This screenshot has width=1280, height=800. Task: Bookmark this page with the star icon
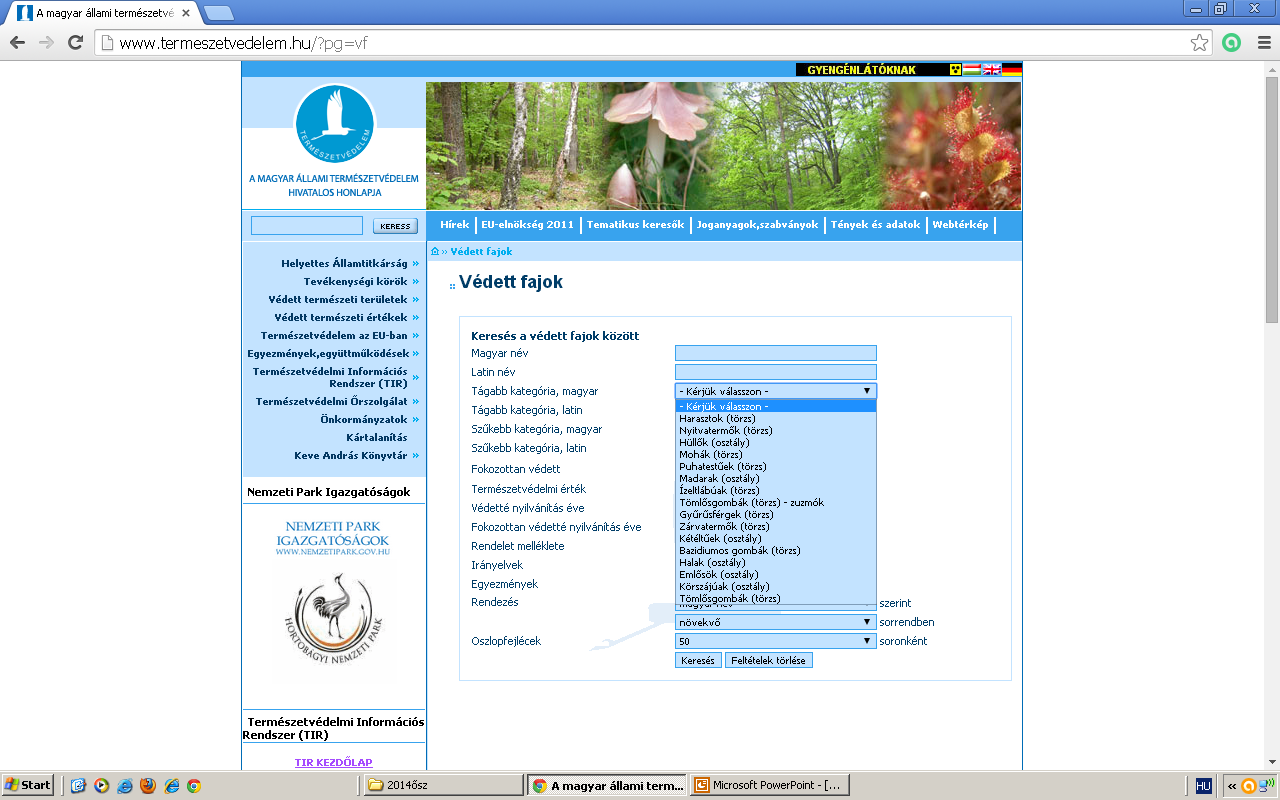click(1199, 43)
